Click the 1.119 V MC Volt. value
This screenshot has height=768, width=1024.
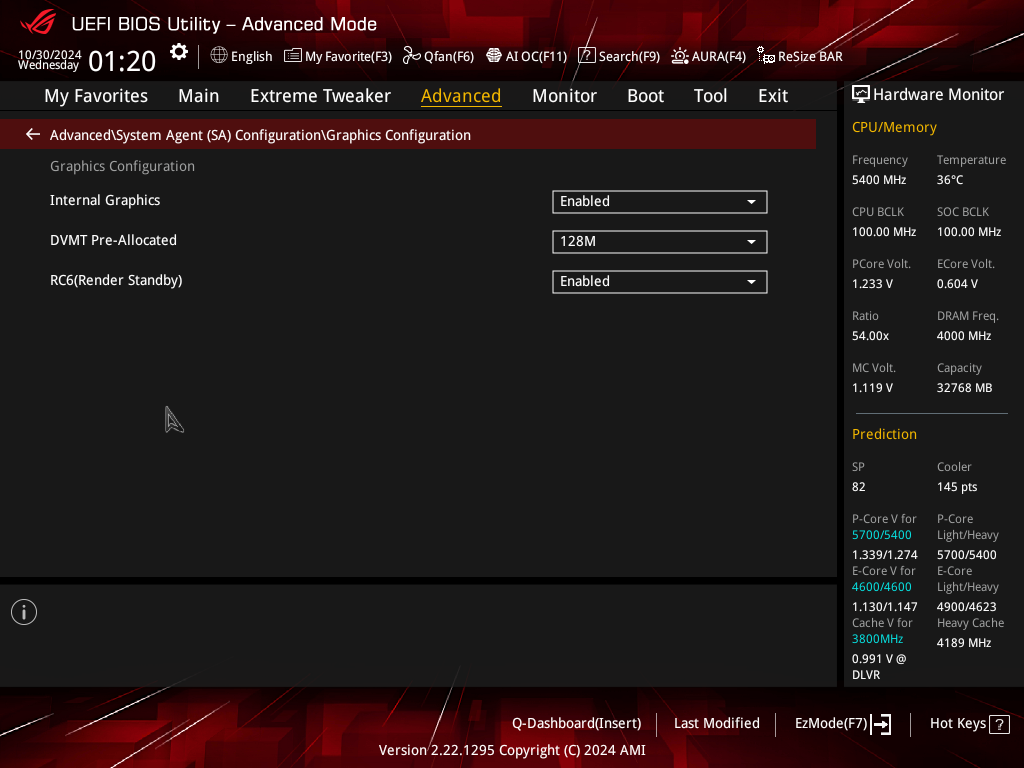pos(872,389)
